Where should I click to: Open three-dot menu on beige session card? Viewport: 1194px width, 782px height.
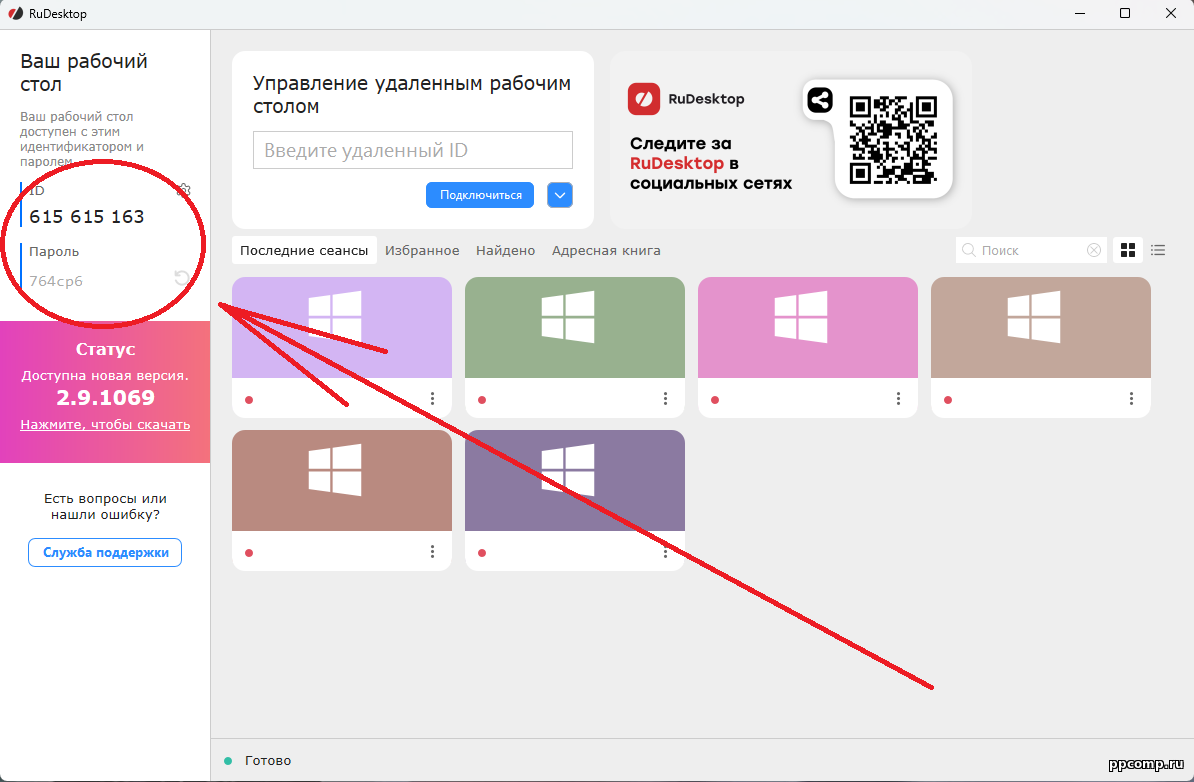[1131, 399]
